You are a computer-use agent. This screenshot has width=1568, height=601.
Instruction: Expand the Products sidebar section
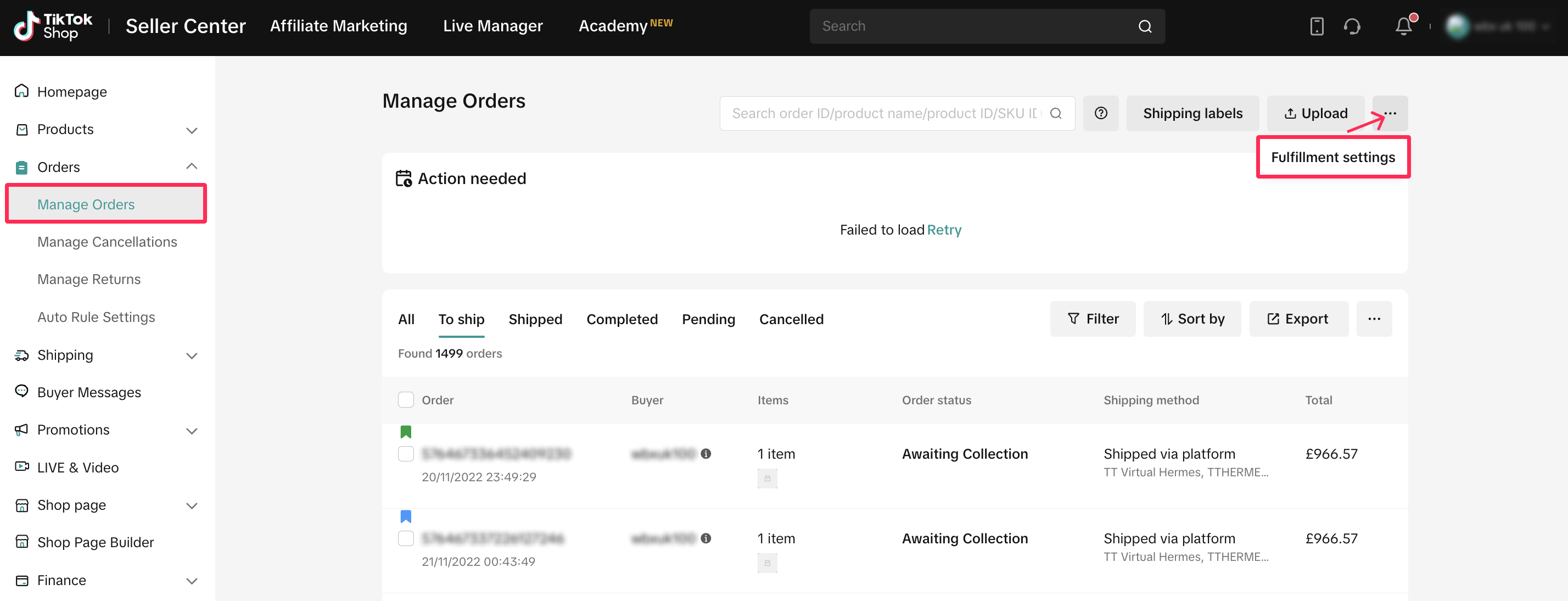pos(192,130)
